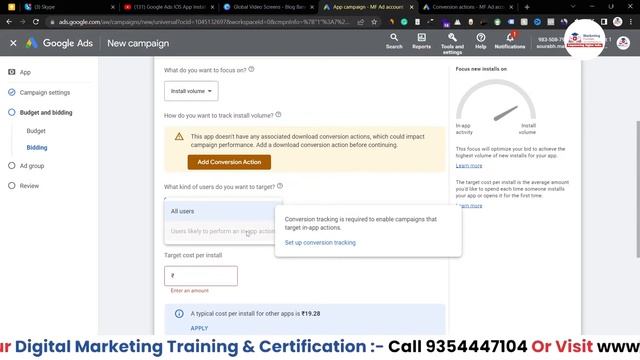
Task: Open the Reports icon
Action: click(421, 41)
